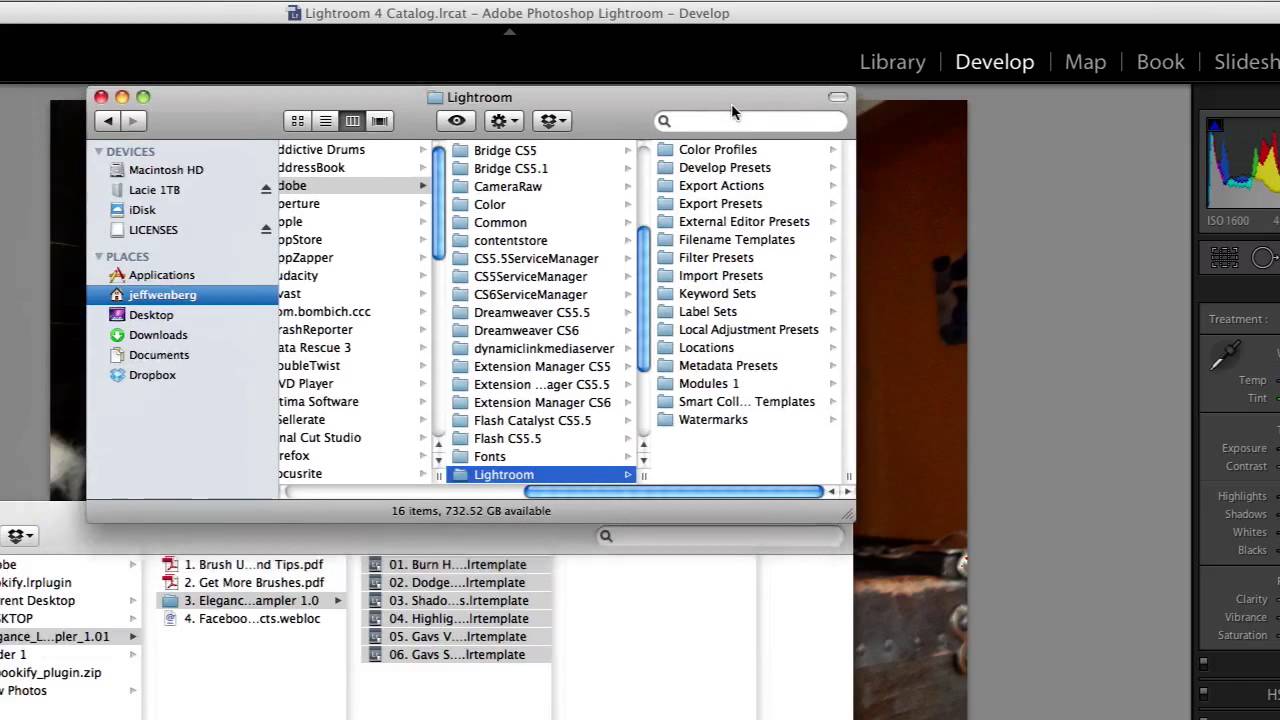Click the middle column vertical scrollbar

point(644,300)
